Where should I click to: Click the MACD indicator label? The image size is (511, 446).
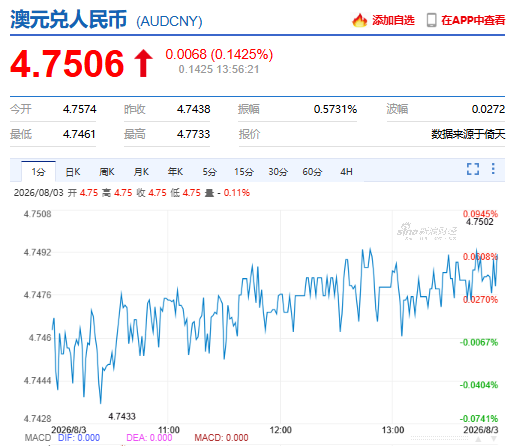[x=38, y=438]
